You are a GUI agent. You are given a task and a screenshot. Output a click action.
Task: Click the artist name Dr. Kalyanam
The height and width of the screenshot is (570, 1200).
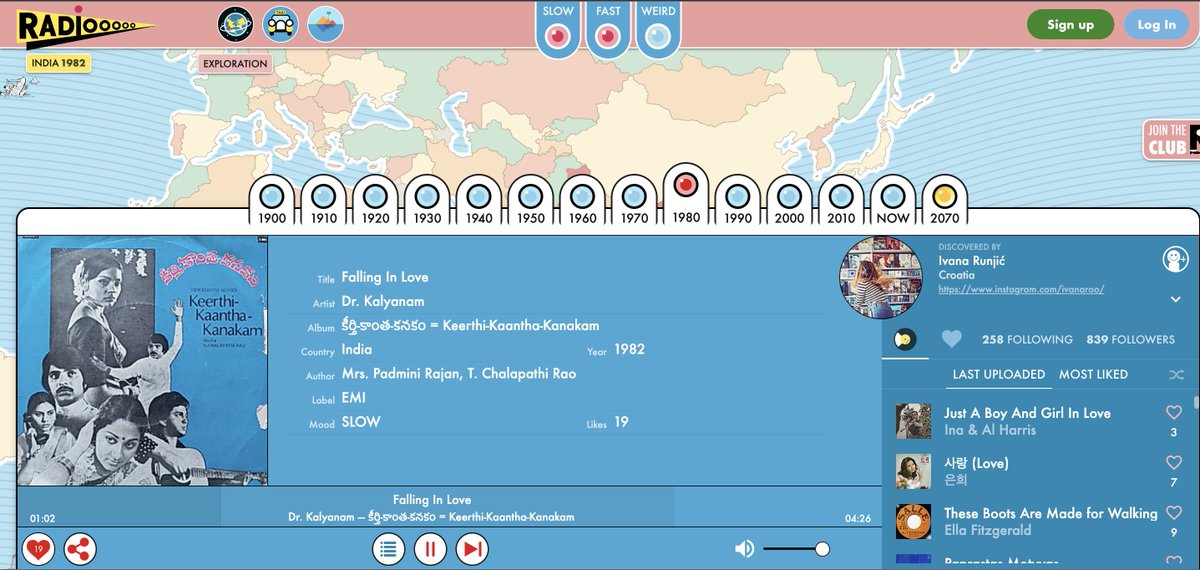[x=383, y=301]
